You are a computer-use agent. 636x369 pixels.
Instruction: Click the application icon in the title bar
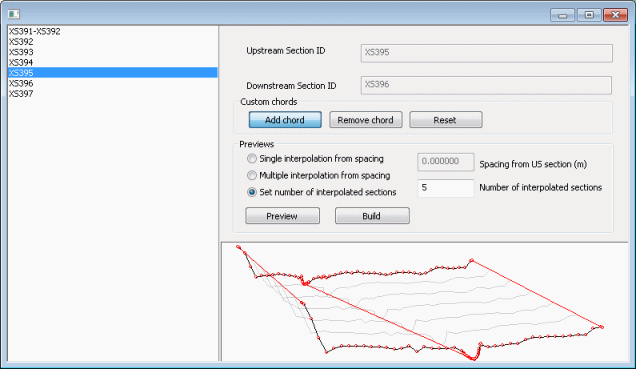pyautogui.click(x=14, y=15)
